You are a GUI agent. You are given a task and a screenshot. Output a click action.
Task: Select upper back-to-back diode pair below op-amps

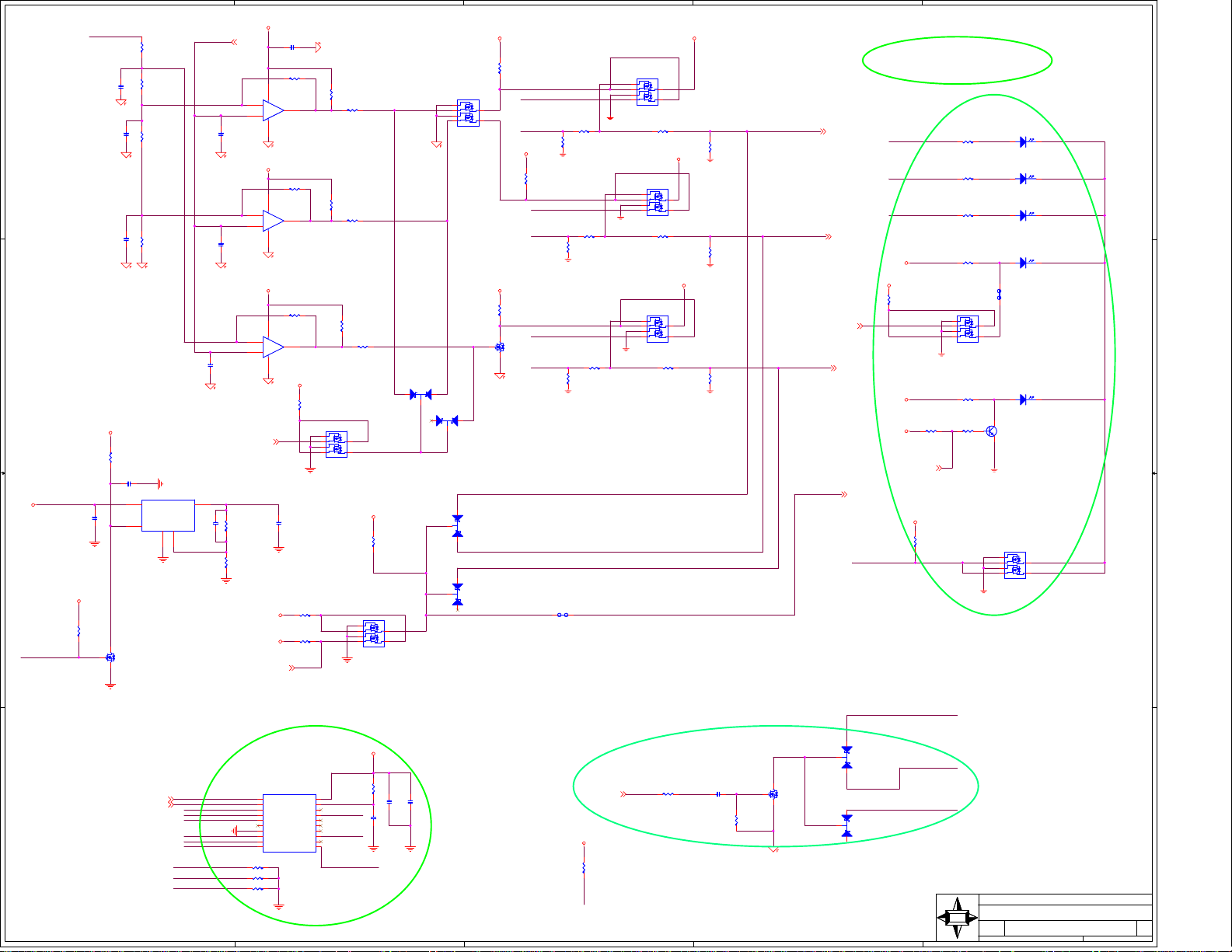(x=421, y=395)
